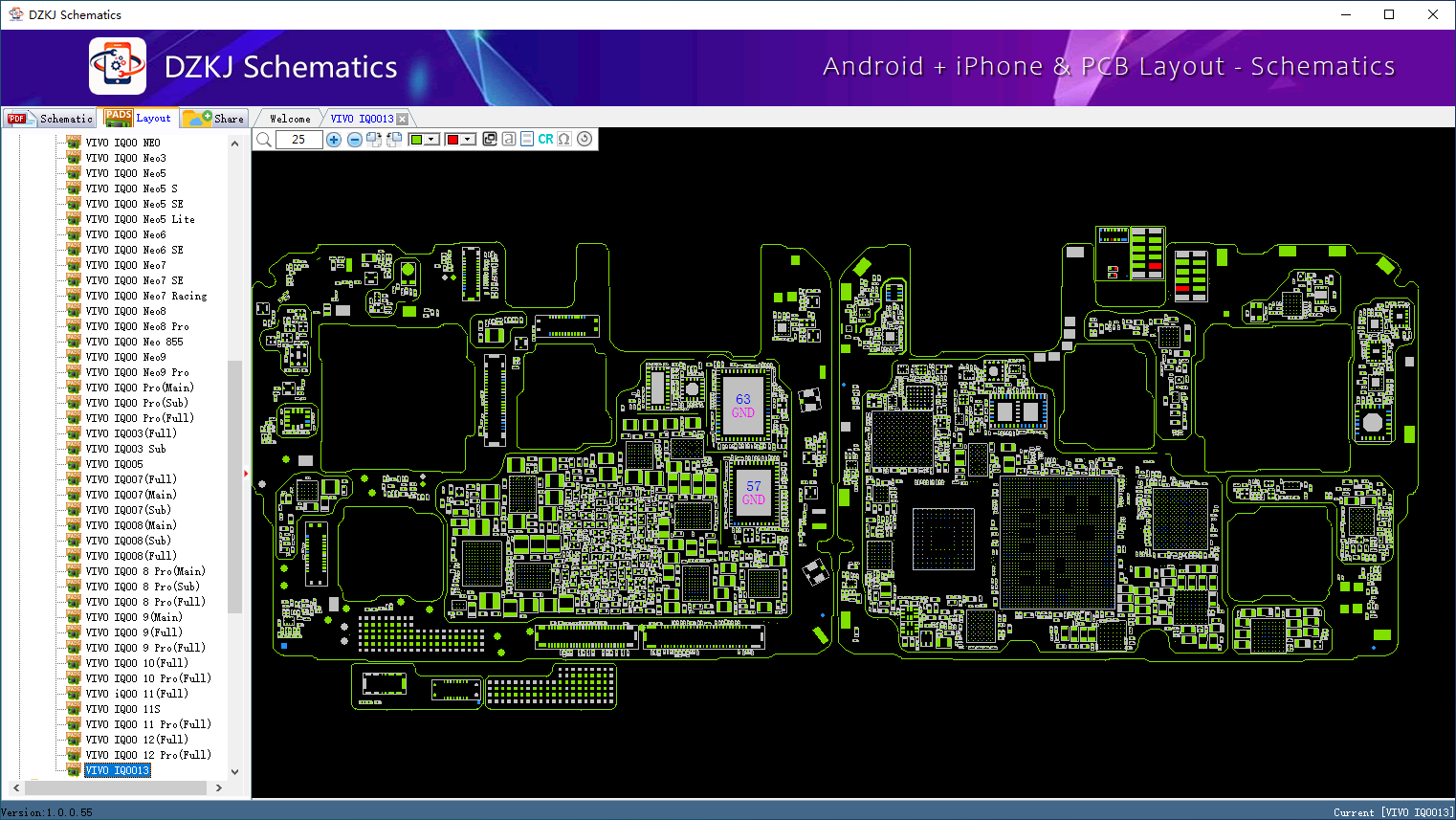Viewport: 1456px width, 820px height.
Task: Open VIVO IQOO7(Full) layout
Action: (x=131, y=479)
